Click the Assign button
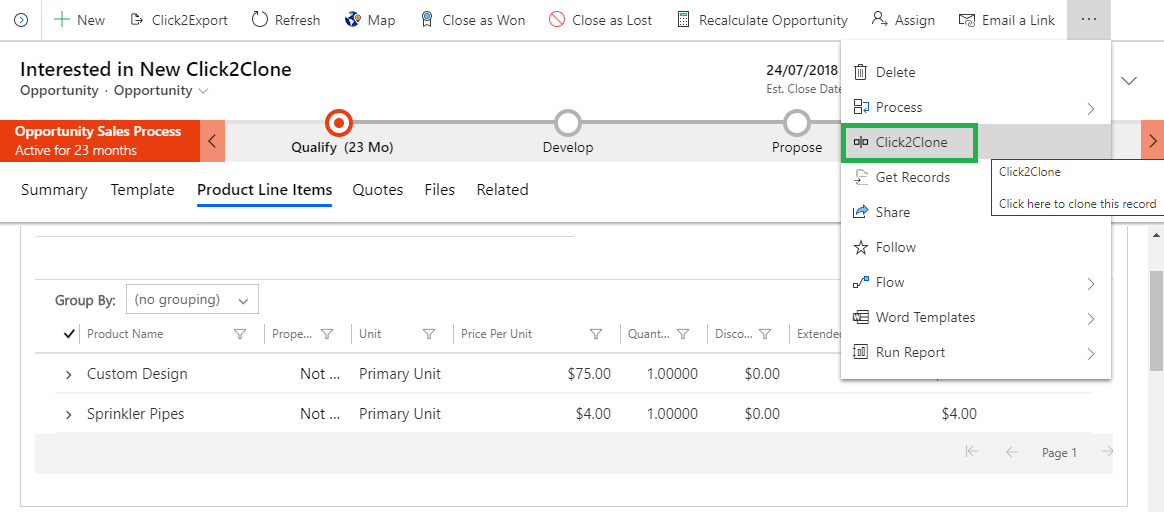This screenshot has height=512, width=1164. [x=903, y=20]
